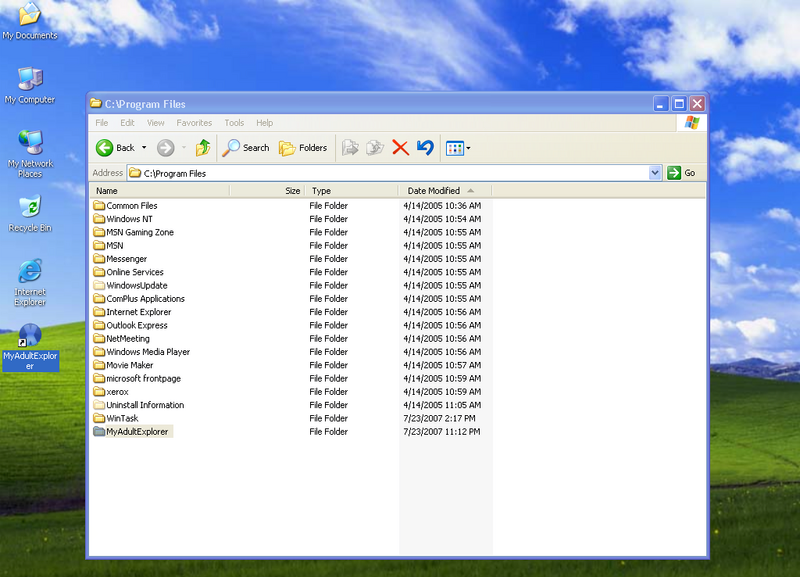
Task: Open the Edit menu
Action: 127,123
